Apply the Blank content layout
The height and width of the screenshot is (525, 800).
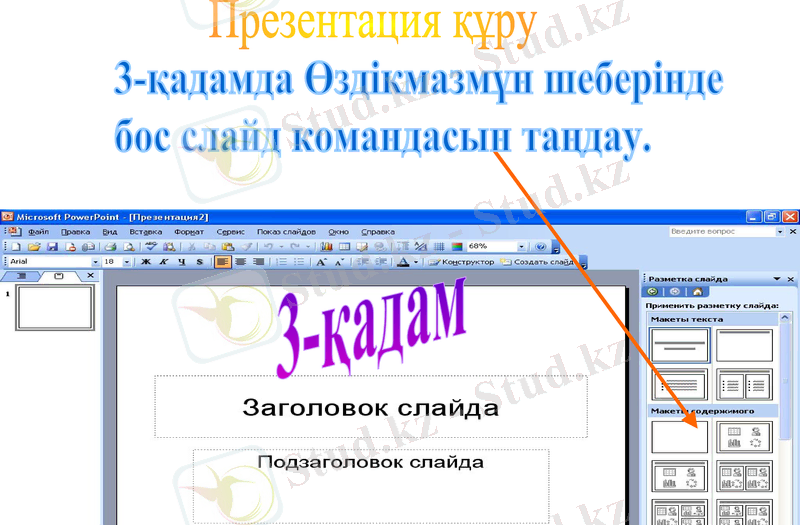680,437
